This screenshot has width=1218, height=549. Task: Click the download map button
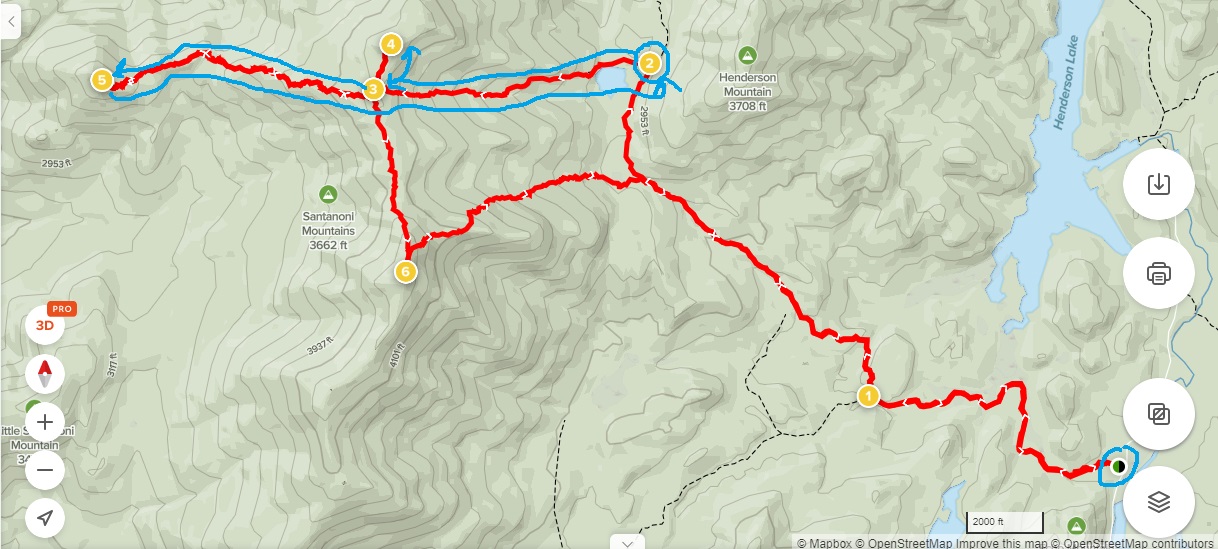1158,184
